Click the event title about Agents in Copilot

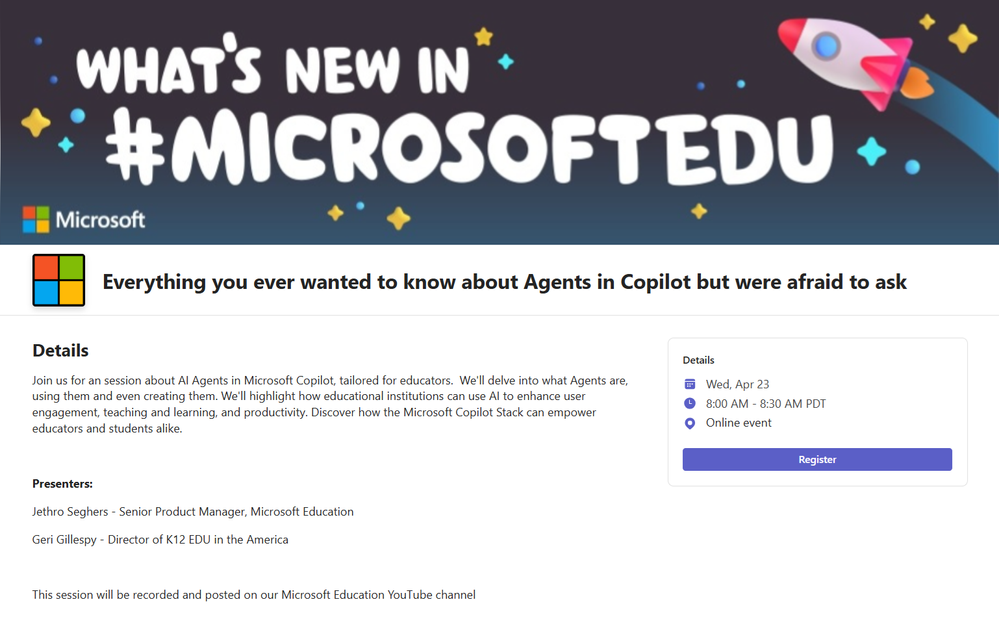[x=505, y=282]
